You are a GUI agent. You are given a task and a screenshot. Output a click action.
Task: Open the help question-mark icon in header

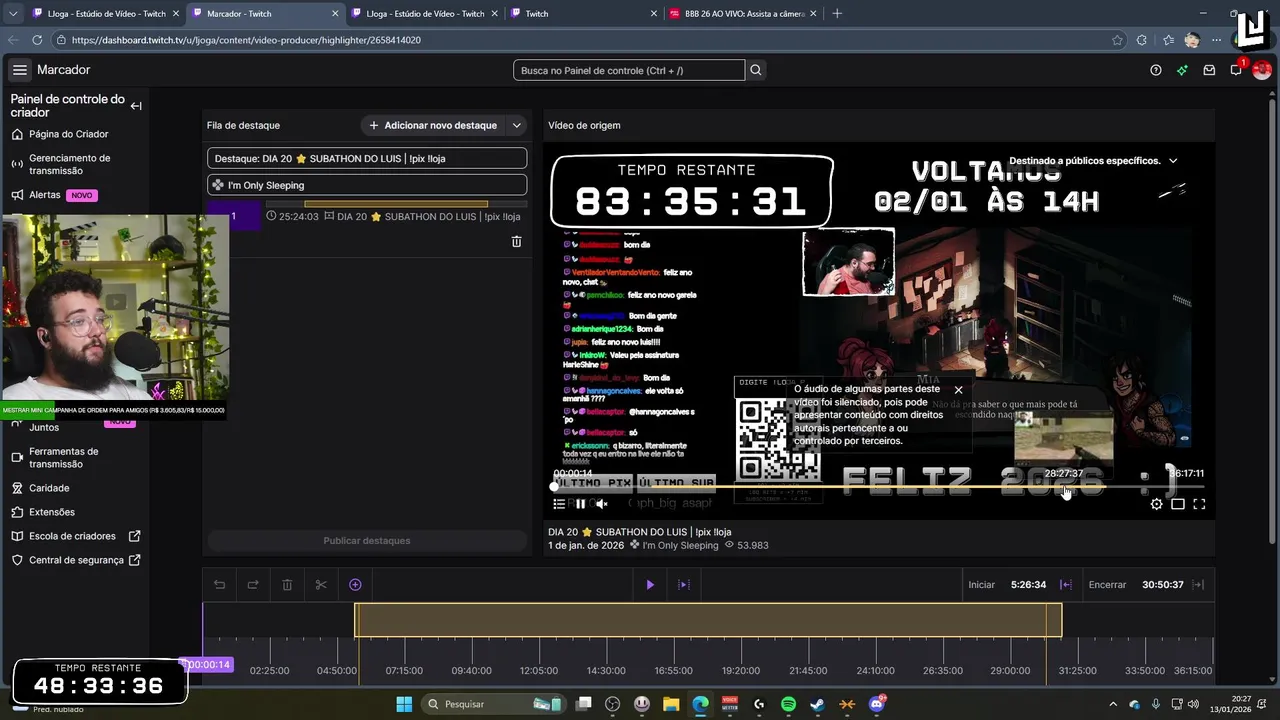point(1156,70)
